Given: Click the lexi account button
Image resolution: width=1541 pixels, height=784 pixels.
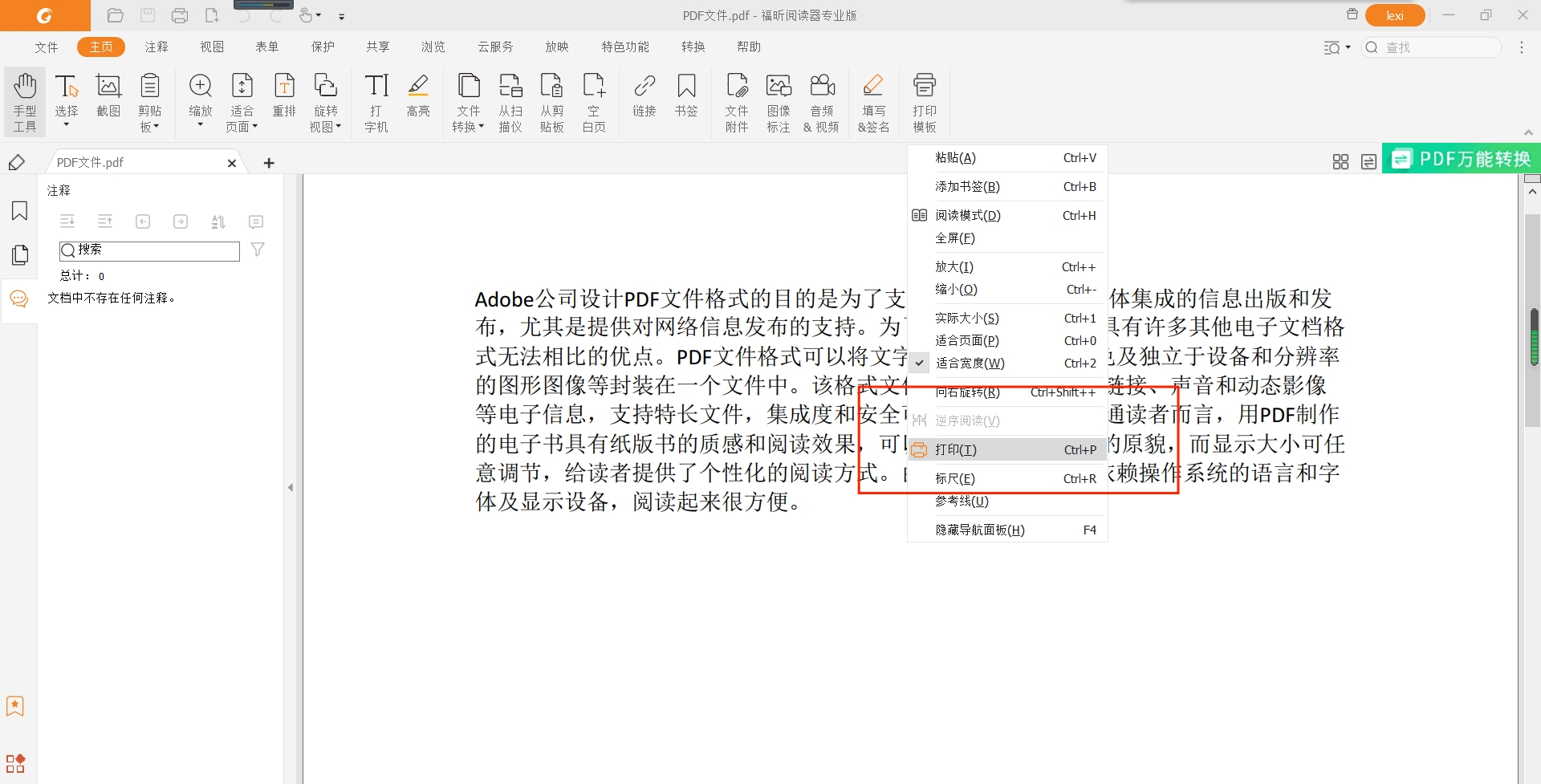Looking at the screenshot, I should click(1395, 16).
